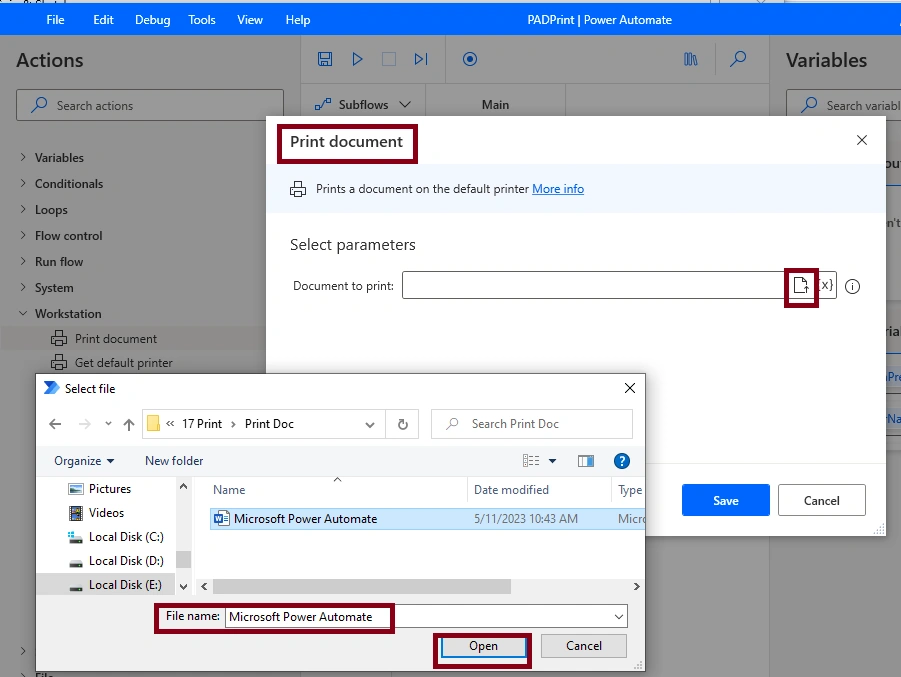Click the Save flow icon in toolbar

[x=325, y=59]
